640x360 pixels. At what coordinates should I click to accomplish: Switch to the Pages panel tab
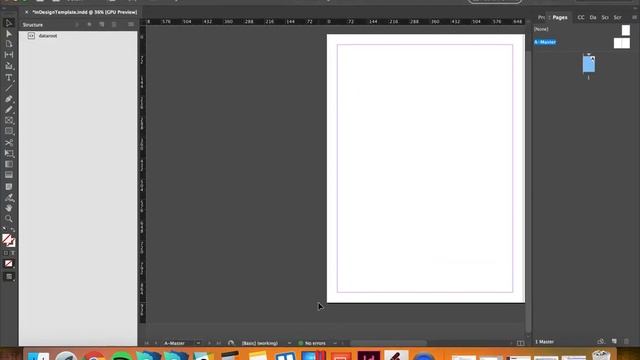click(560, 18)
